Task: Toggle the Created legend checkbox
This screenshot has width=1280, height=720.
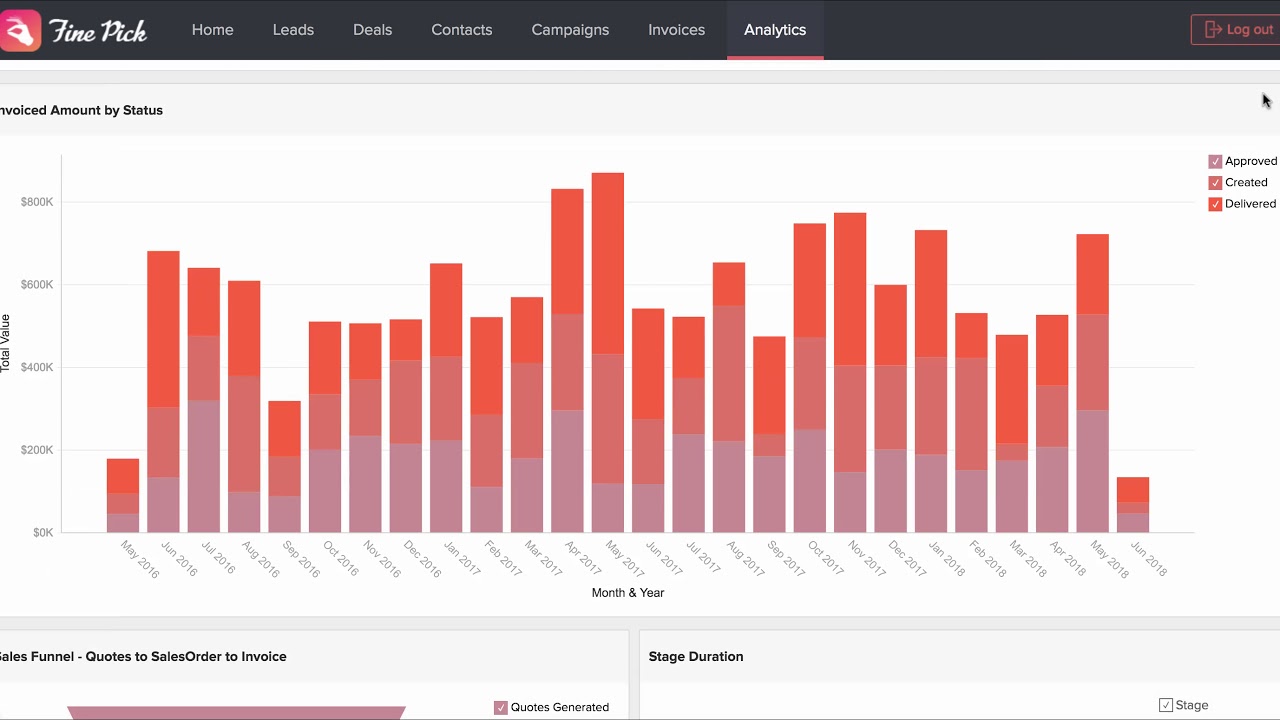Action: [1215, 182]
